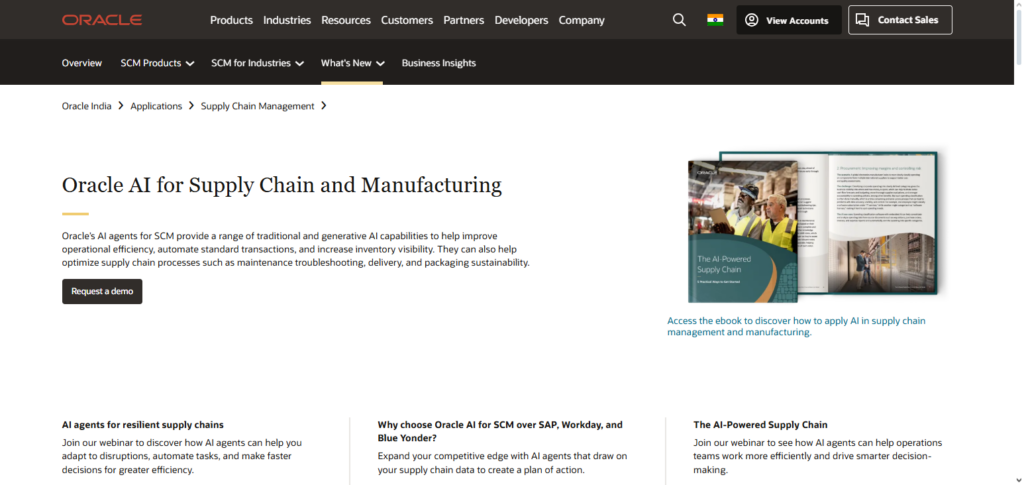Expand the What's New dropdown
Viewport: 1024px width, 485px height.
380,63
